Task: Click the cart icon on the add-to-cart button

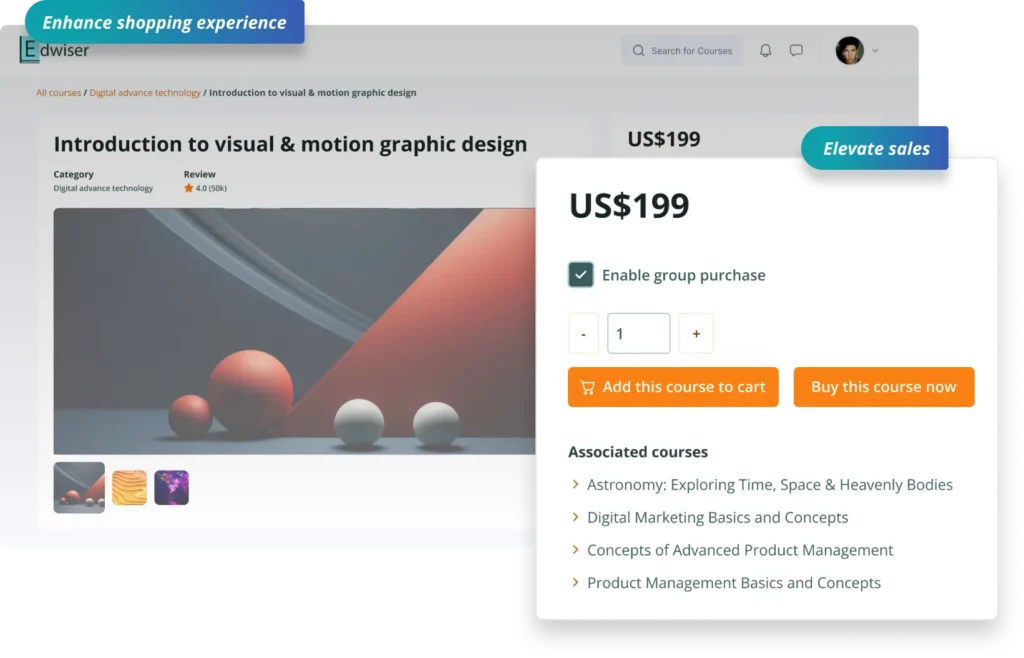Action: coord(587,387)
